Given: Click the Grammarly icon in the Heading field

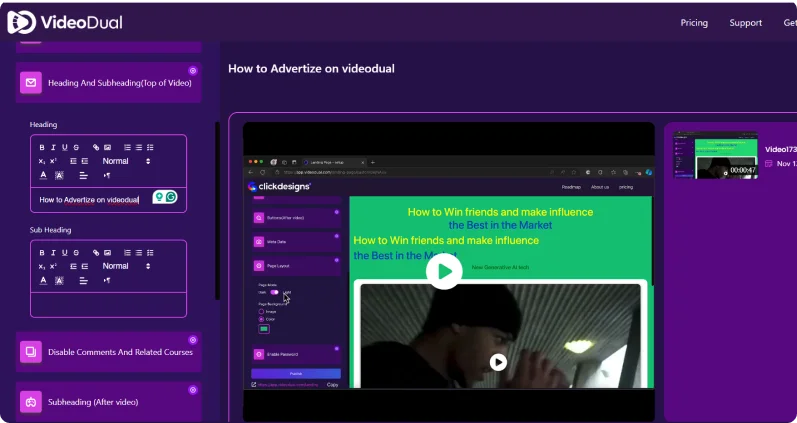Looking at the screenshot, I should pyautogui.click(x=171, y=198).
